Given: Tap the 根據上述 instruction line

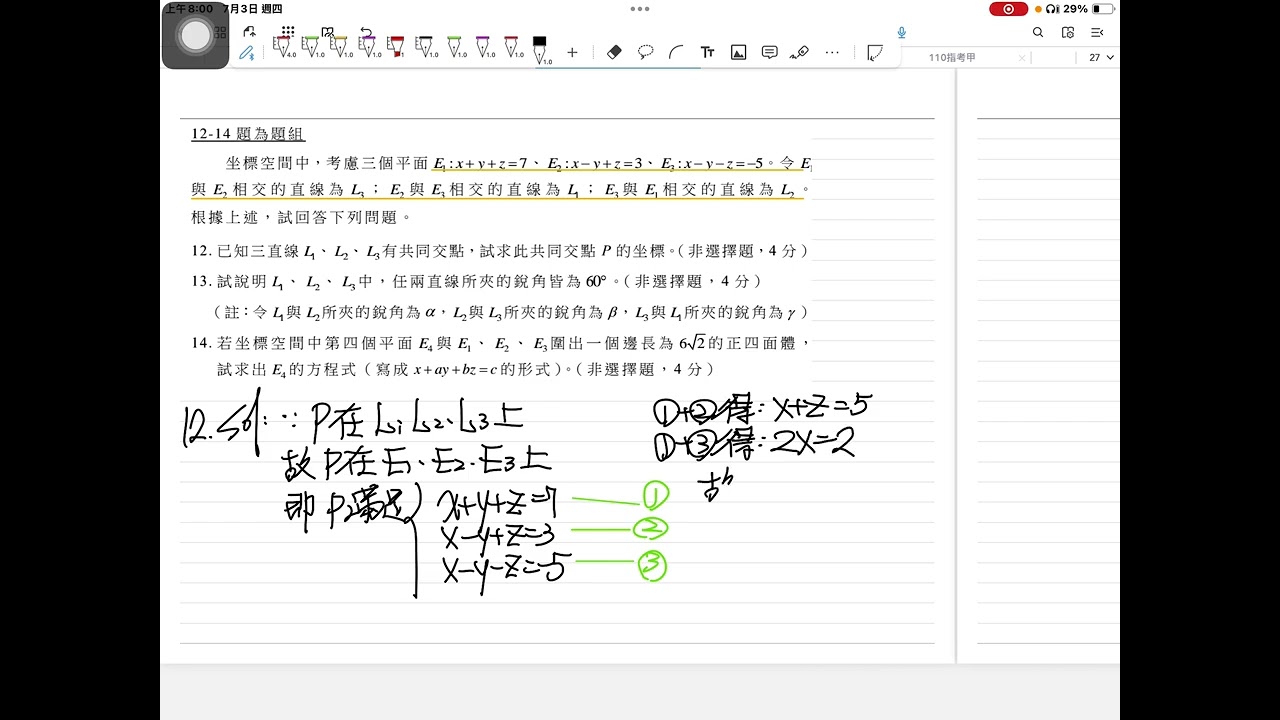Looking at the screenshot, I should click(301, 217).
